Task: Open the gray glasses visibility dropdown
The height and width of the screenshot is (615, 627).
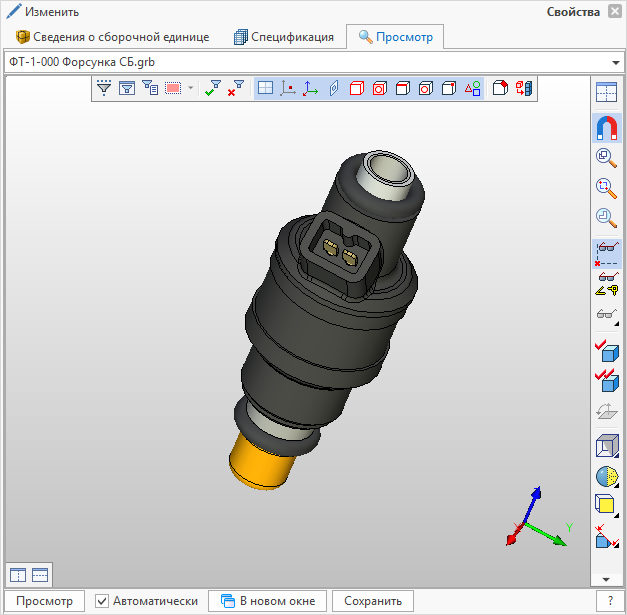Action: point(607,316)
